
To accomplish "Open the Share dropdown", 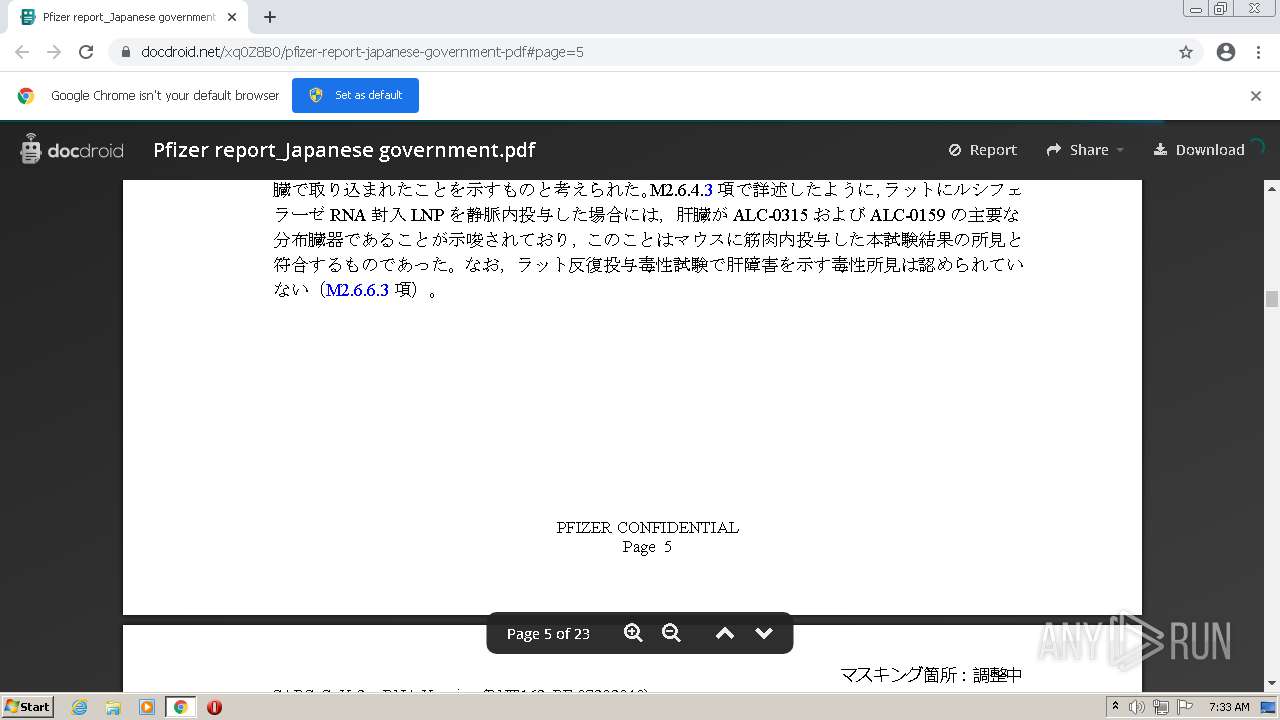I will [x=1085, y=150].
